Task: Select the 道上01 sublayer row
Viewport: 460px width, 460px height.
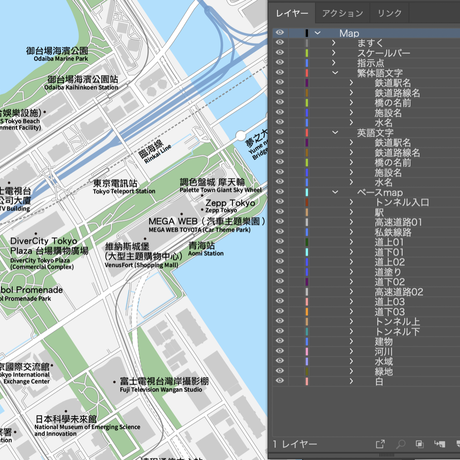Action: coord(366,242)
